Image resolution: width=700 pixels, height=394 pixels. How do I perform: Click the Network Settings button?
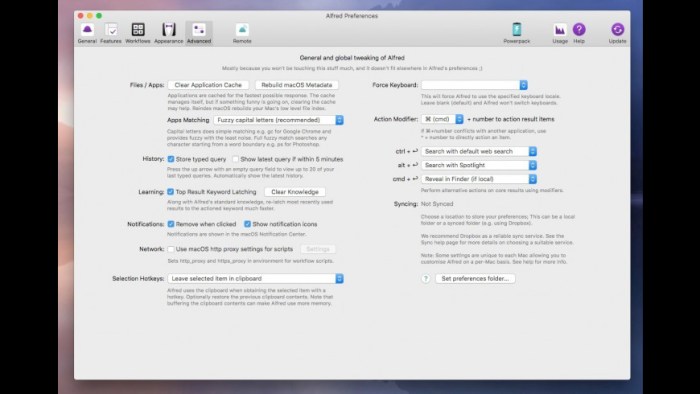318,249
